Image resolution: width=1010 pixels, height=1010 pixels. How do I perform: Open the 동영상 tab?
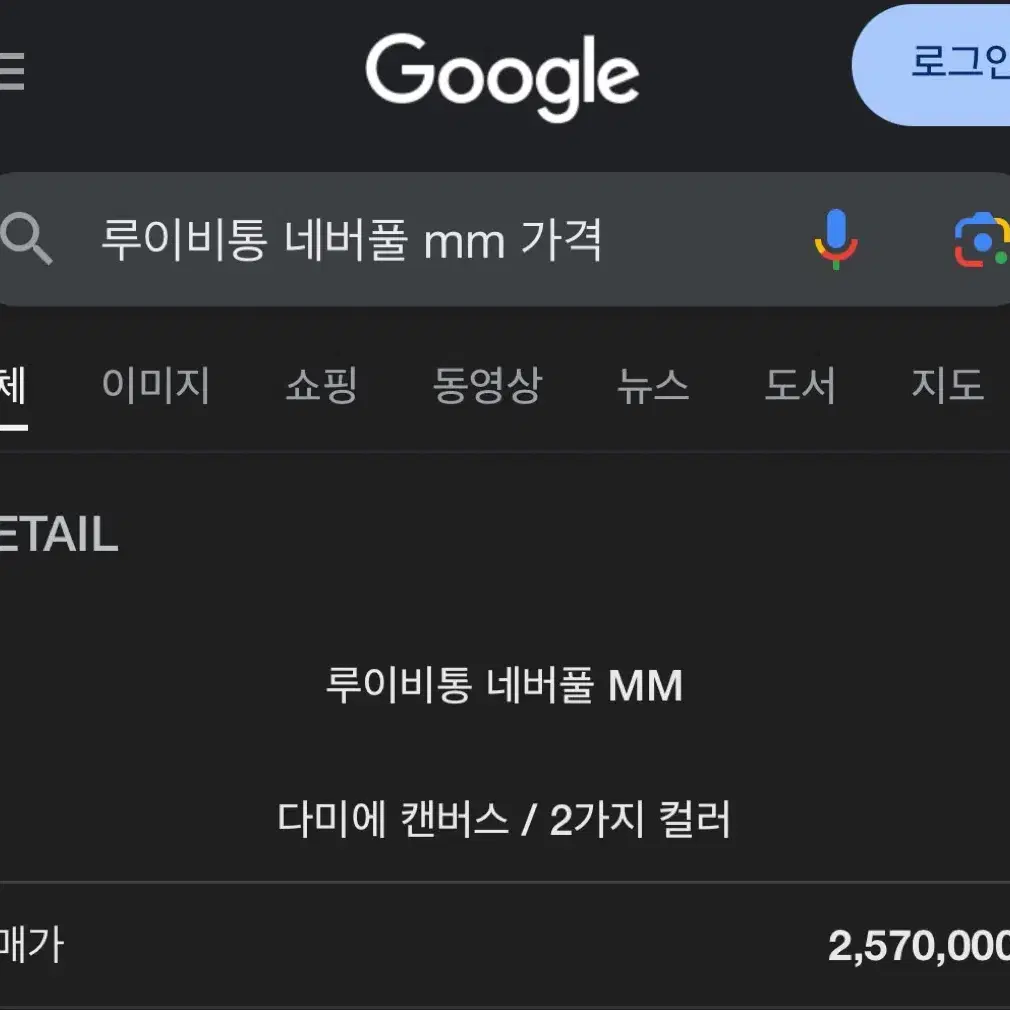tap(488, 385)
